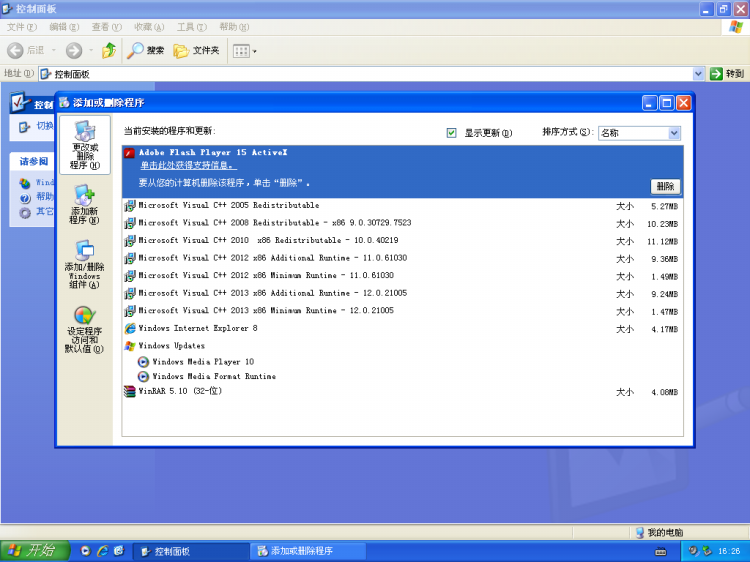Switch to Add or Remove Programs taskbar button
The width and height of the screenshot is (750, 562).
[x=309, y=551]
